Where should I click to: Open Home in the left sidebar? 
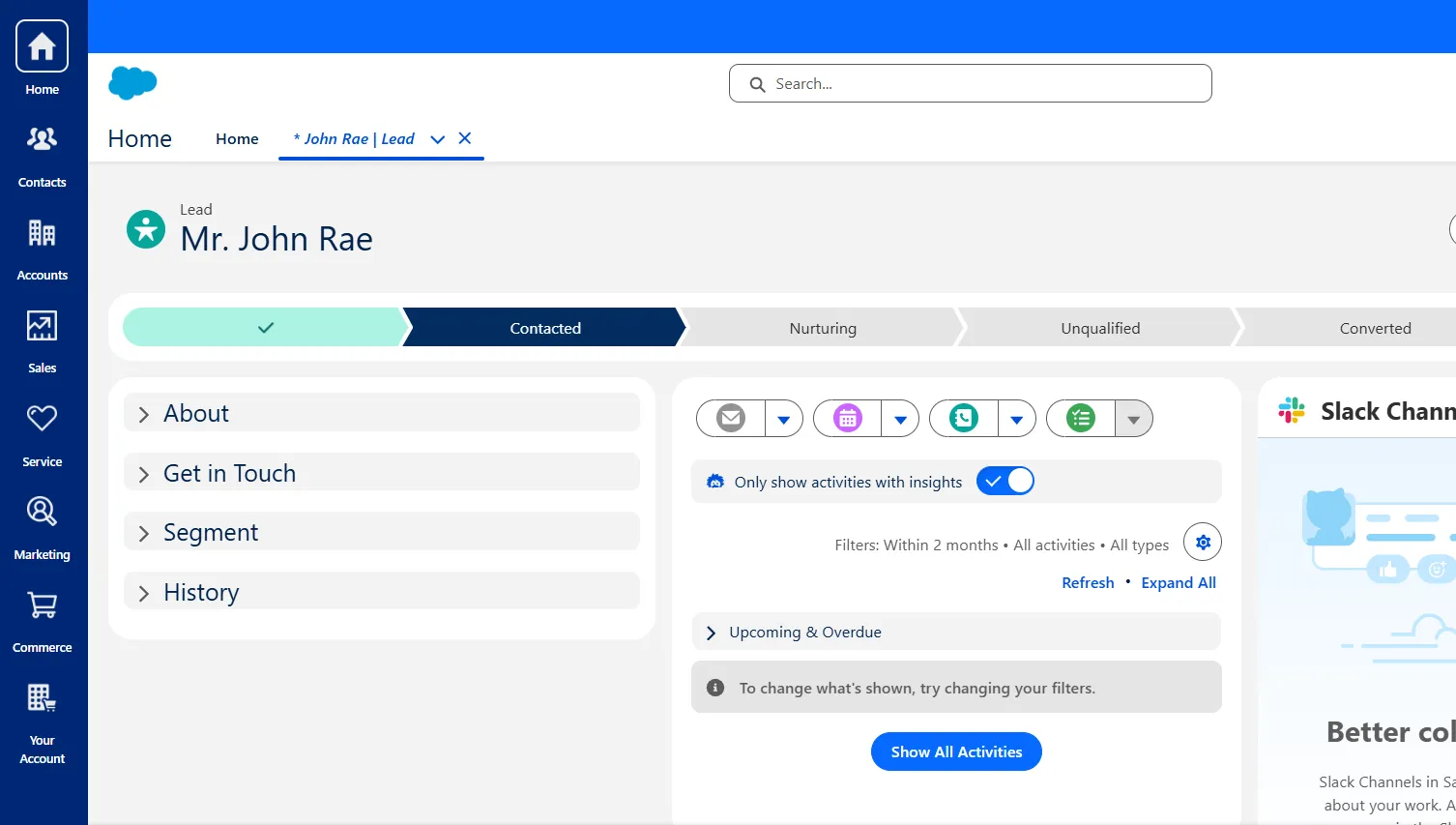[42, 58]
